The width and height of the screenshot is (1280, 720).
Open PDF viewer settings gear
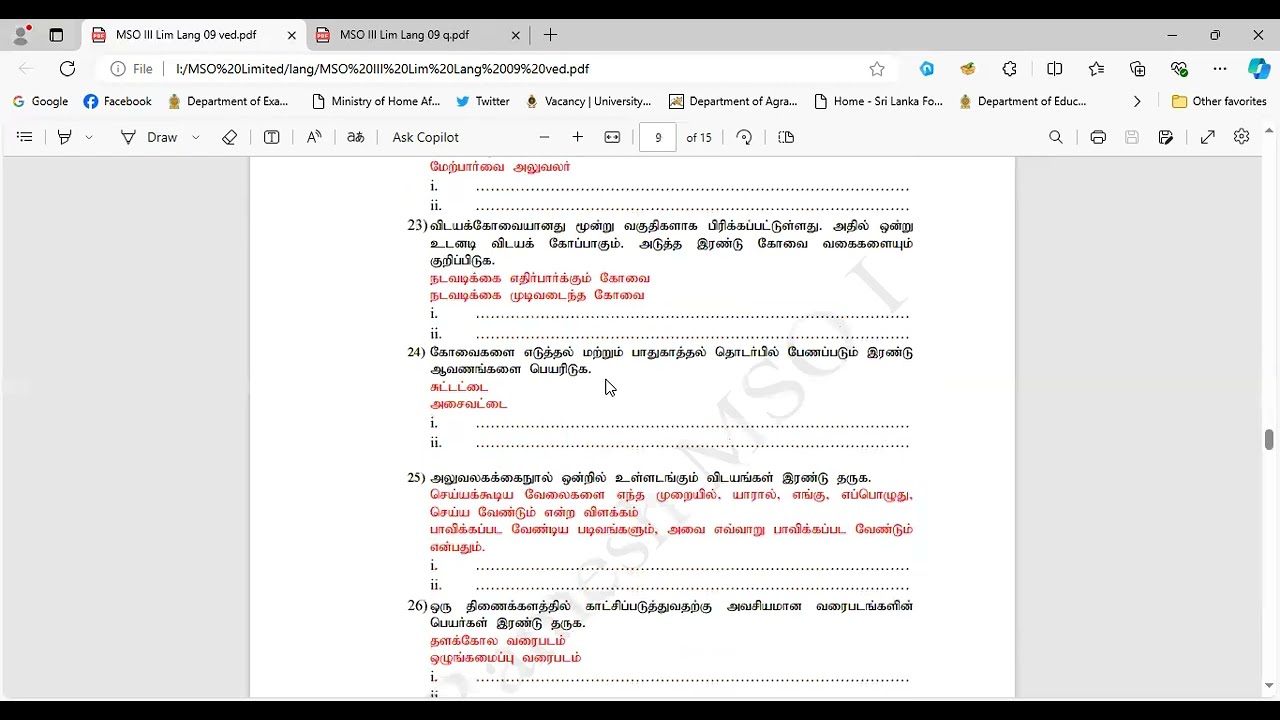click(x=1241, y=137)
